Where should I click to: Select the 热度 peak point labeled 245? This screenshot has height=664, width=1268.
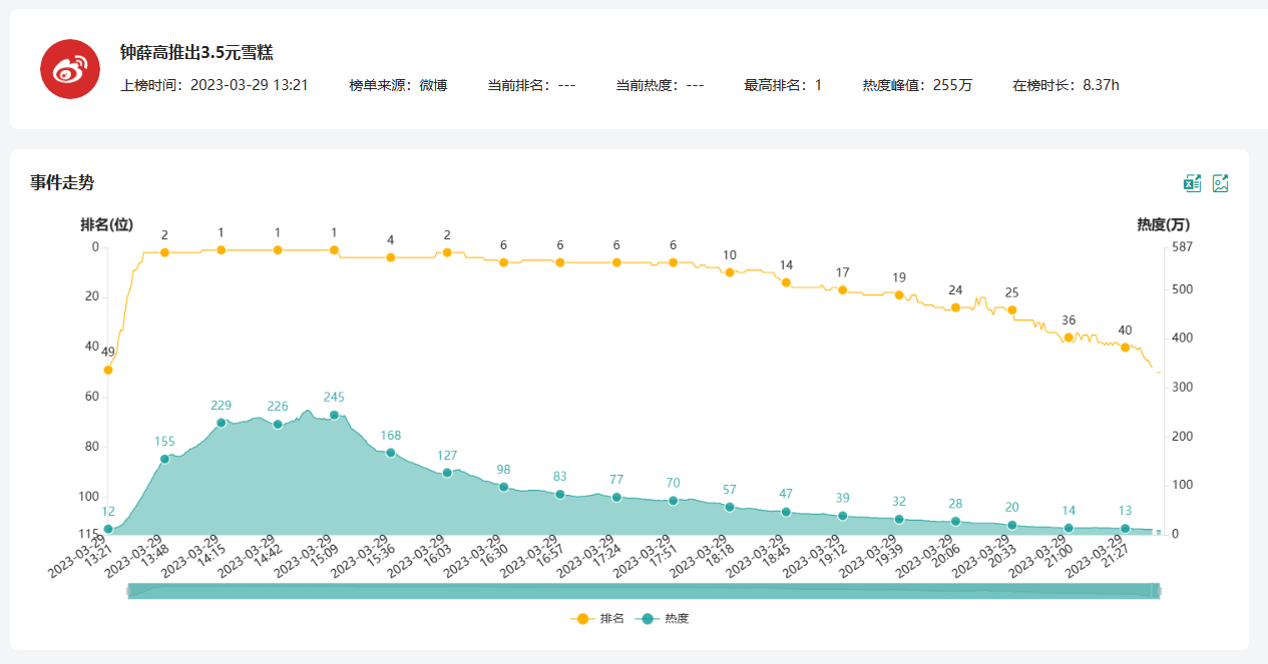(x=334, y=415)
